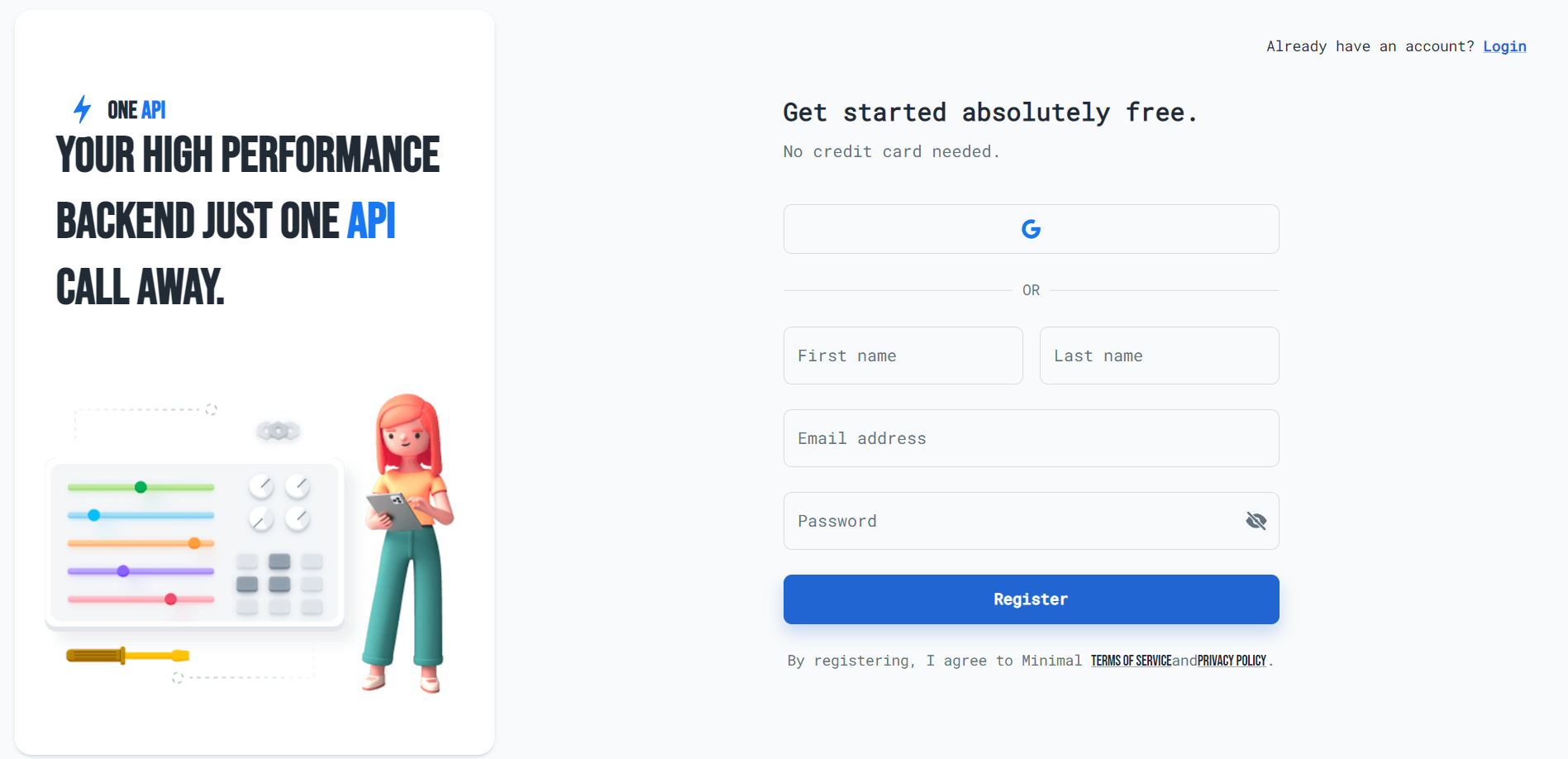The image size is (1568, 759).
Task: Click the orange slider knob in illustration
Action: (194, 543)
